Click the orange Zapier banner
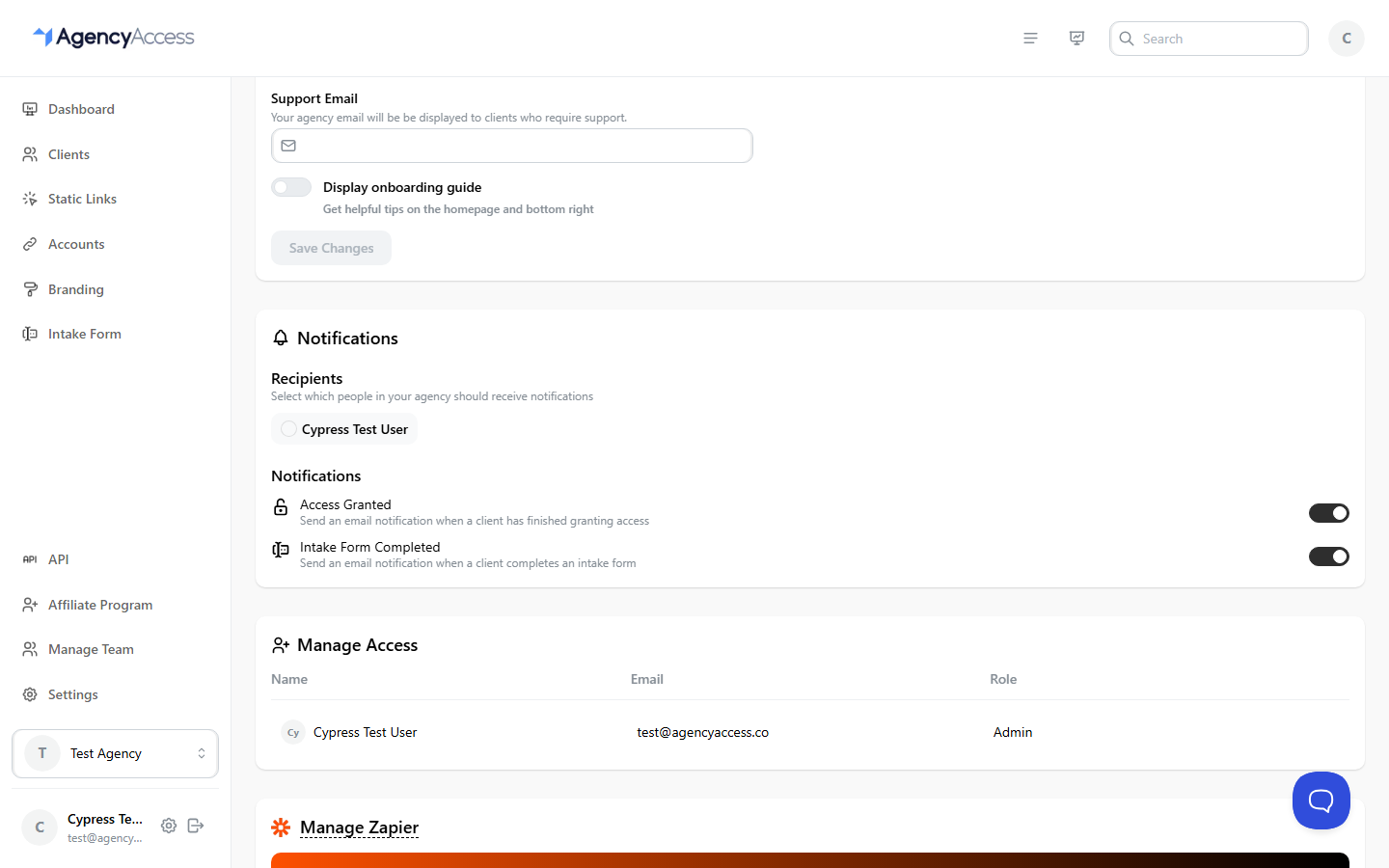The width and height of the screenshot is (1389, 868). pyautogui.click(x=810, y=860)
